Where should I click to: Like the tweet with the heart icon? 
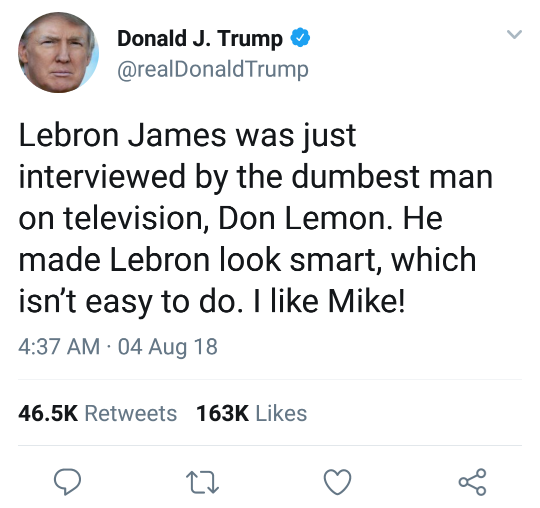[338, 482]
